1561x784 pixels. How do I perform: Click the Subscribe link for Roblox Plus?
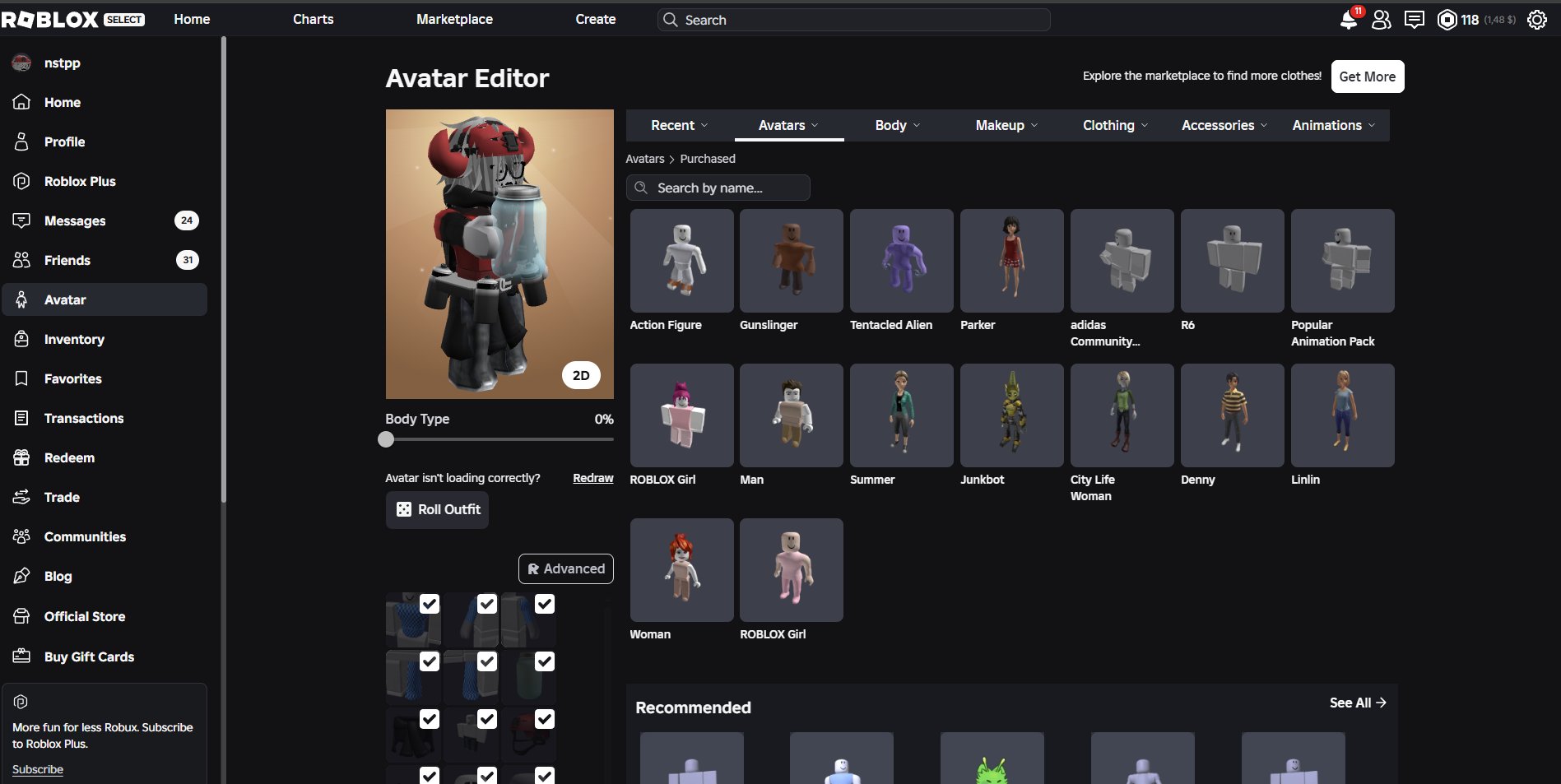tap(38, 769)
